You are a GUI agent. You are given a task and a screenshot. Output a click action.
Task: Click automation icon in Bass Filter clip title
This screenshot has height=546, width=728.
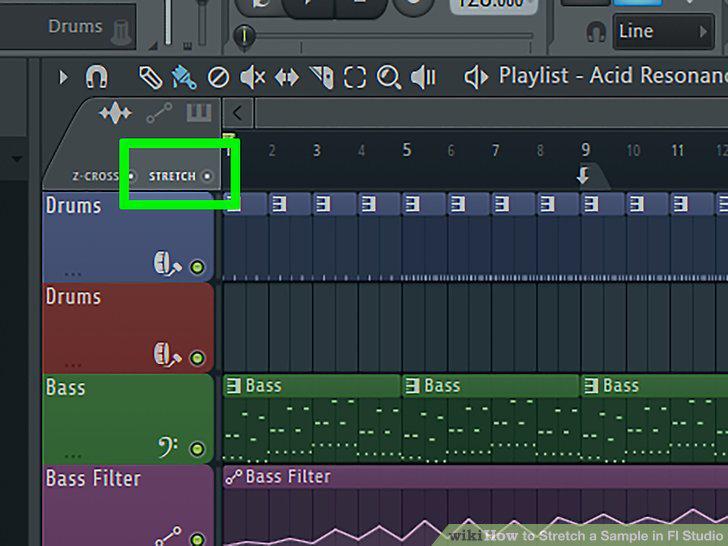click(x=234, y=477)
